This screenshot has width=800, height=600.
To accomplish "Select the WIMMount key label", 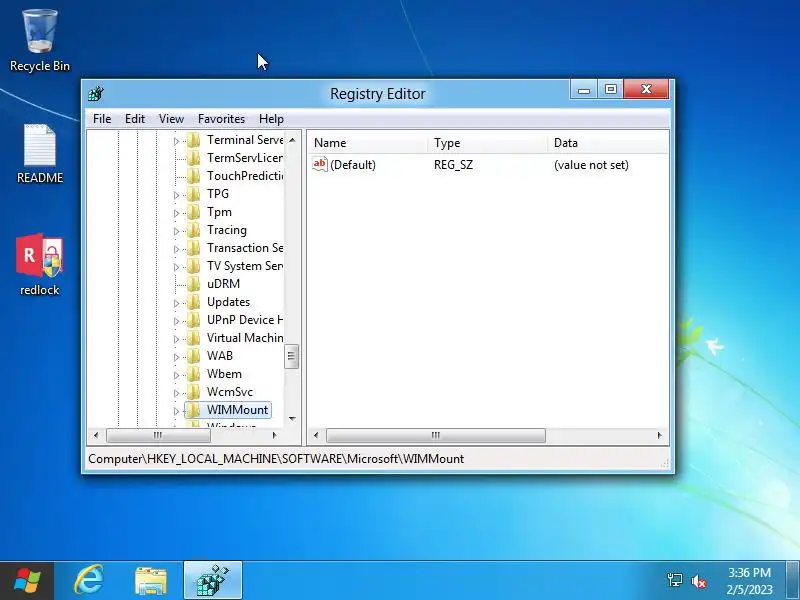I will [x=237, y=410].
